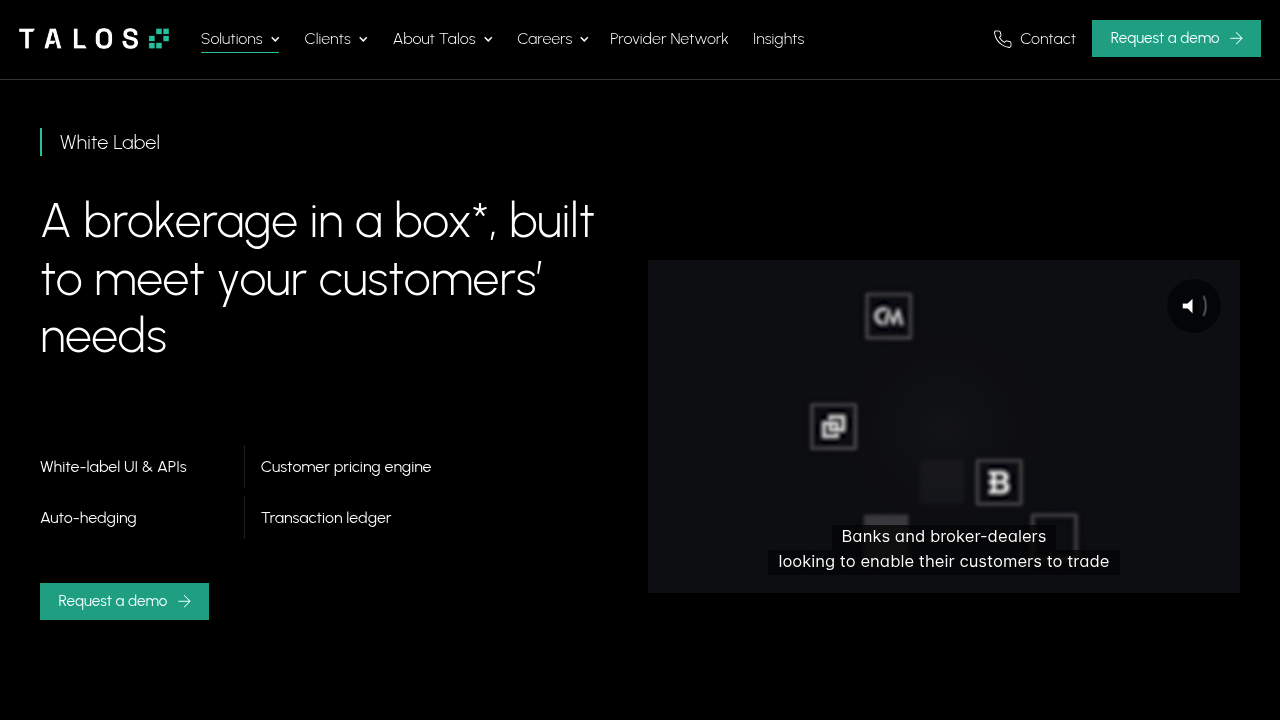Open the Provider Network nav item
The width and height of the screenshot is (1280, 720).
coord(669,39)
